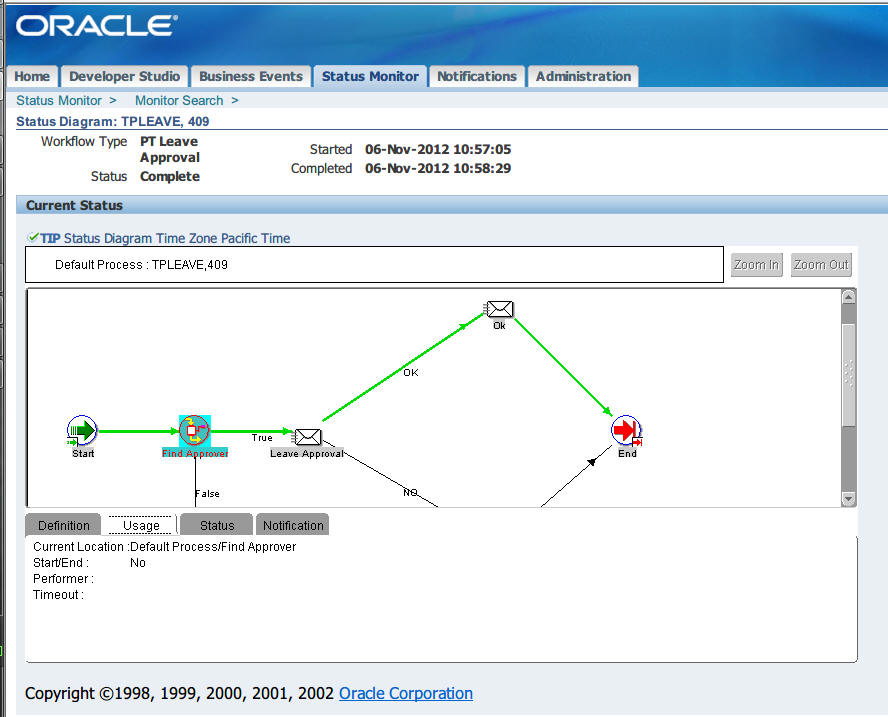Click the Zoom Out button
Image resolution: width=888 pixels, height=717 pixels.
click(821, 264)
